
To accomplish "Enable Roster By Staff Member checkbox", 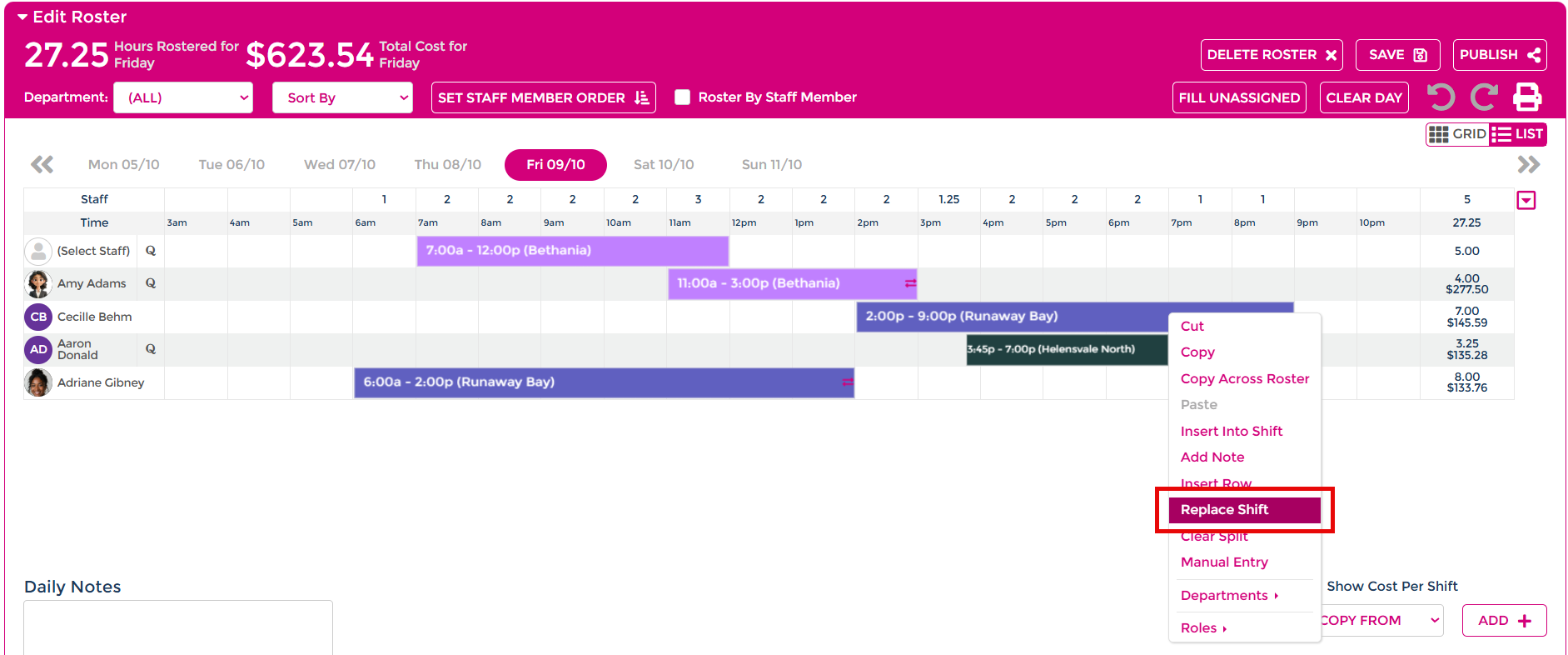I will 682,97.
